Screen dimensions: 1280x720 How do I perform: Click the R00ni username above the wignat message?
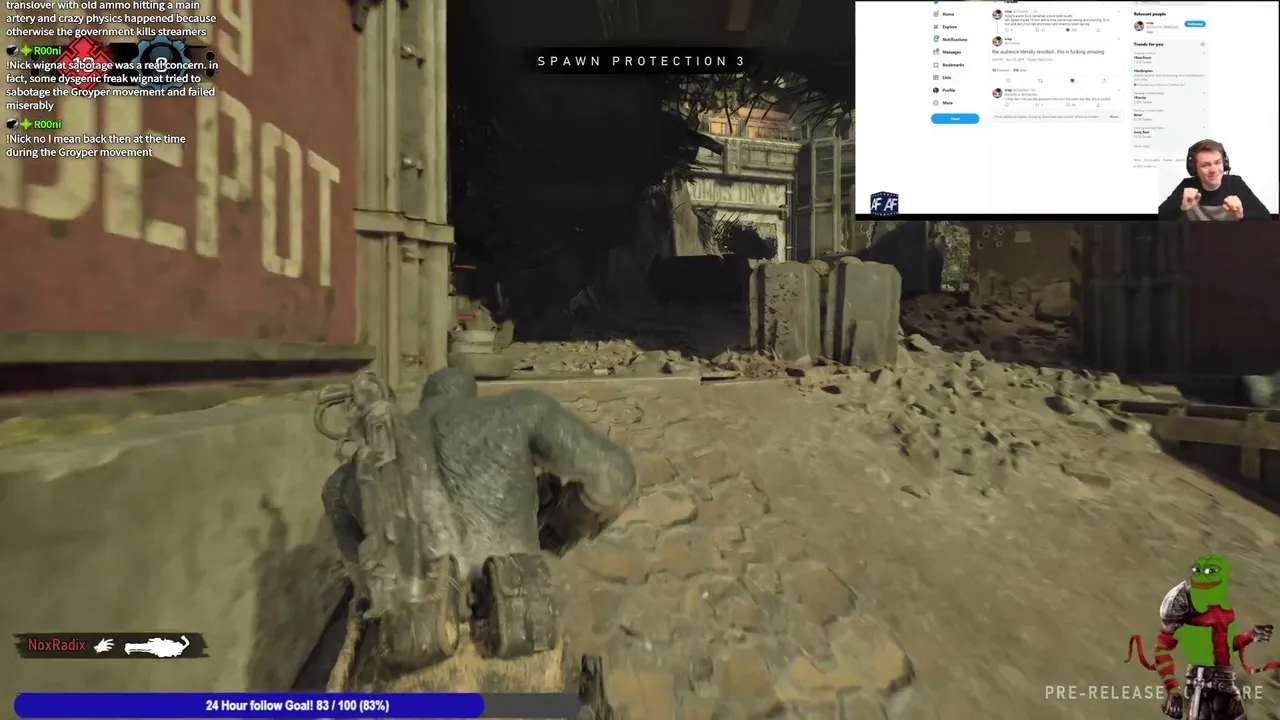click(x=47, y=50)
